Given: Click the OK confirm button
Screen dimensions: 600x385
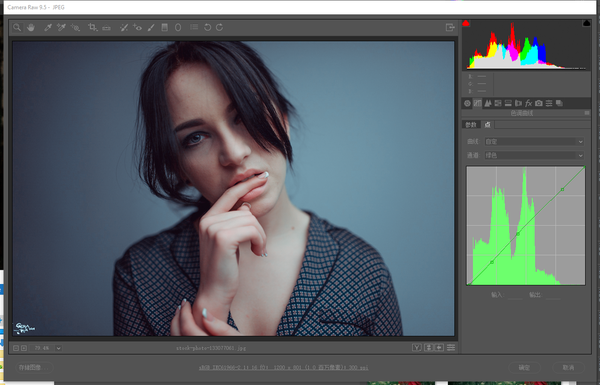Looking at the screenshot, I should tap(524, 367).
